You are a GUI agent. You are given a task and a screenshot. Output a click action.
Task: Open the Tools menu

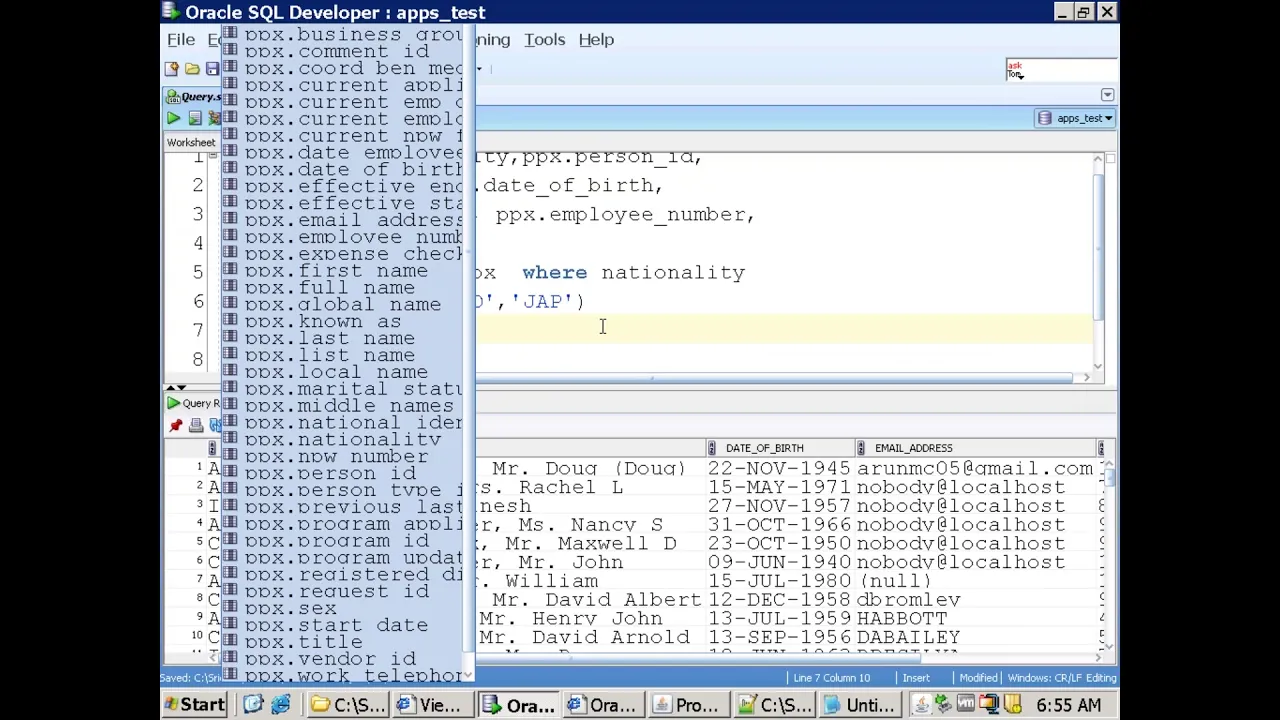[544, 40]
